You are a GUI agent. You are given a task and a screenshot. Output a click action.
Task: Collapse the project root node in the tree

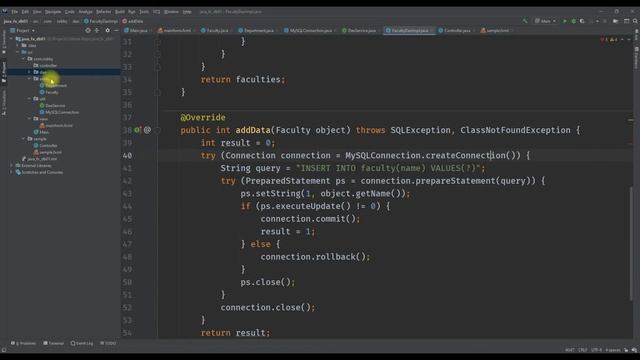pos(11,39)
